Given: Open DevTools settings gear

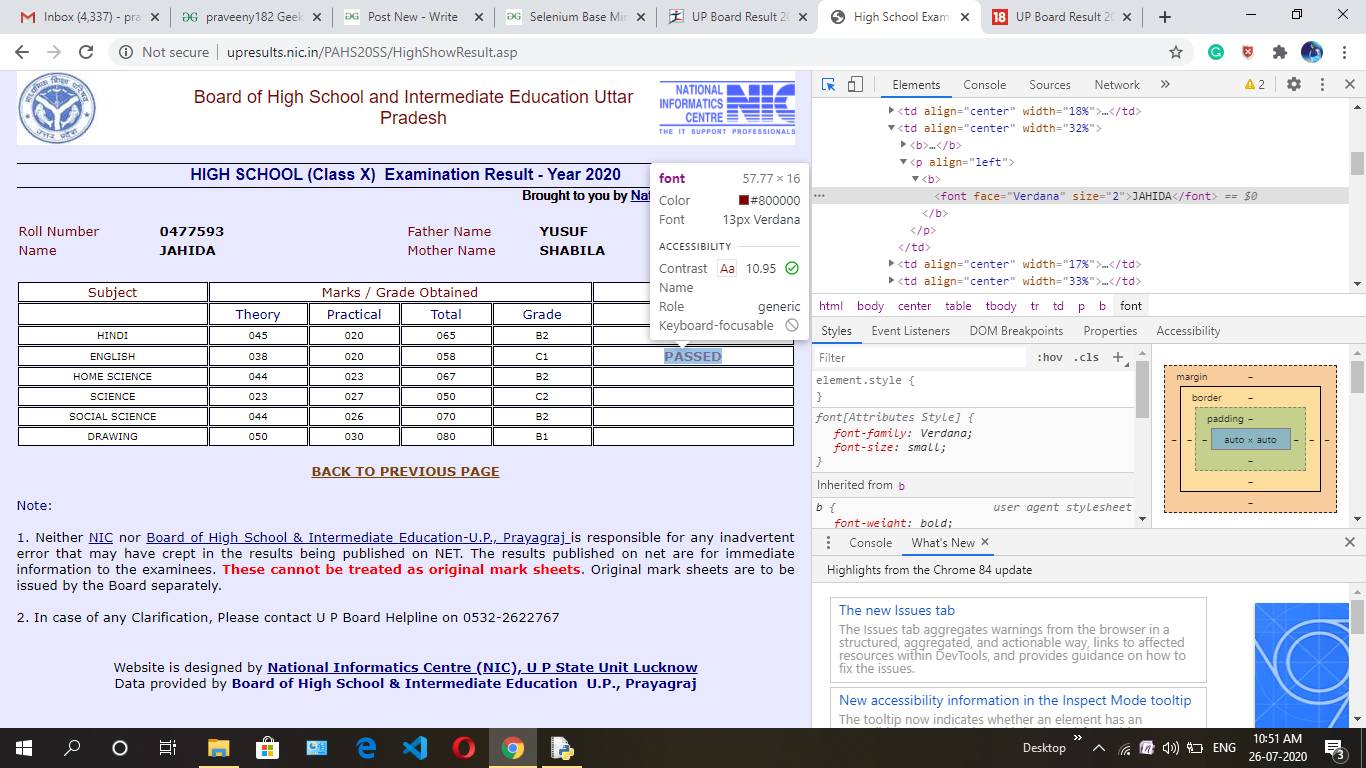Looking at the screenshot, I should point(1294,85).
